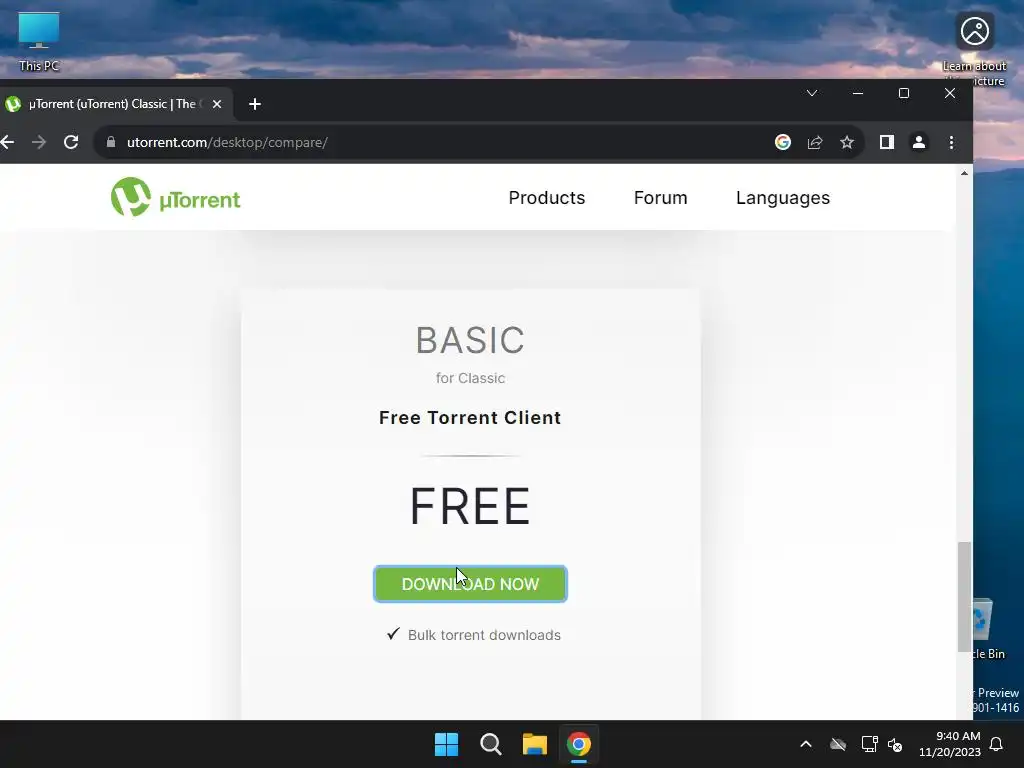Go back with Chrome's back arrow
The image size is (1024, 768).
point(7,142)
